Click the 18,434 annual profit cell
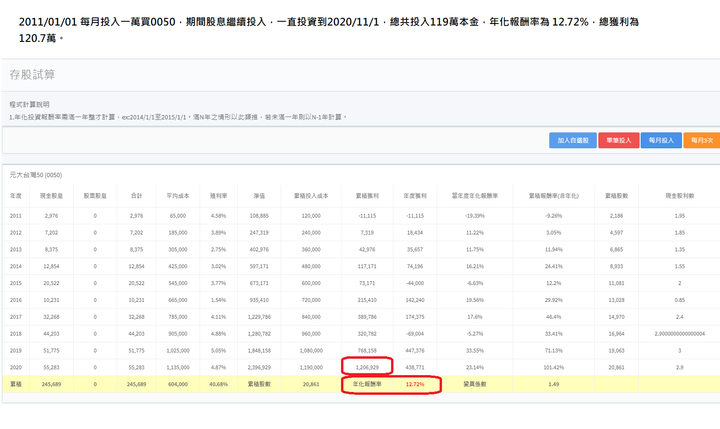The height and width of the screenshot is (429, 720). 415,232
